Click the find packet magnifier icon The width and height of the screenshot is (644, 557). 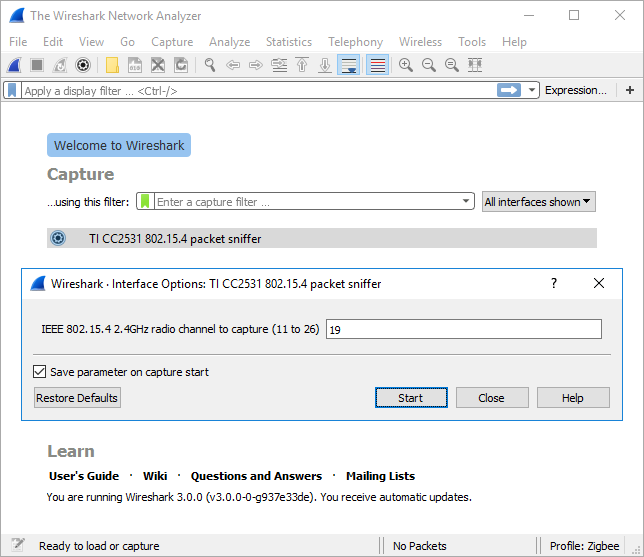pyautogui.click(x=210, y=65)
